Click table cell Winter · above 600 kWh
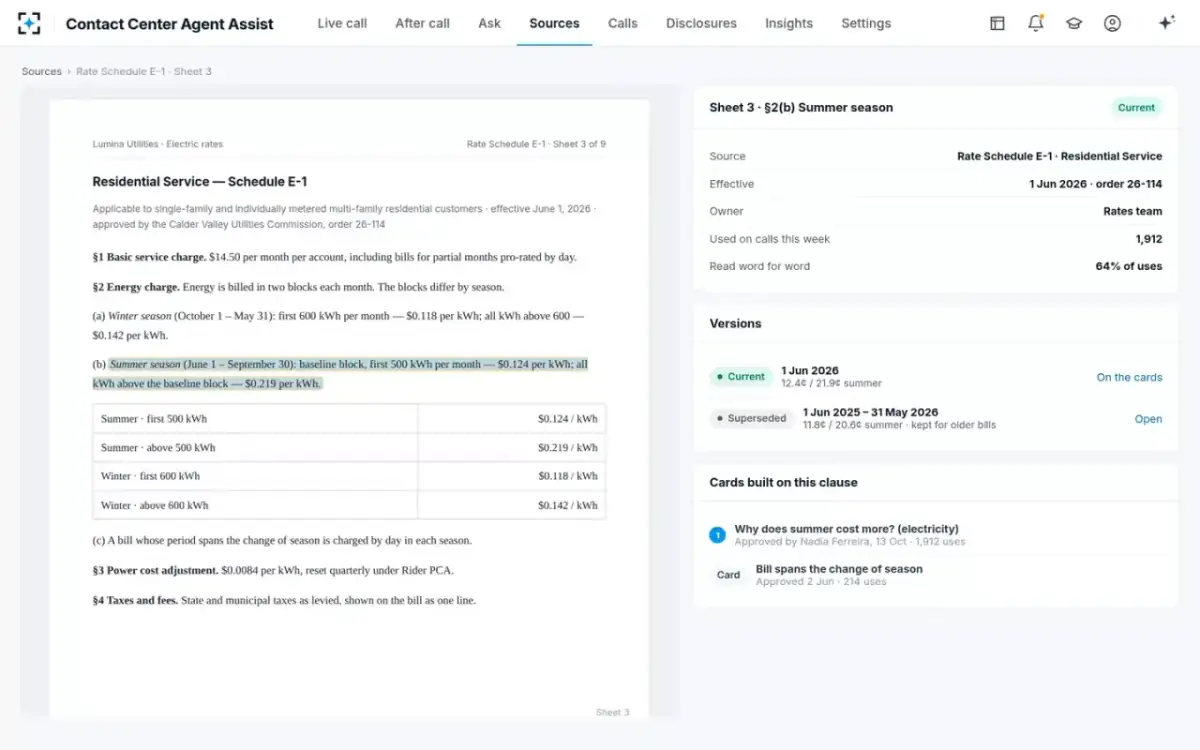The image size is (1200, 750). [x=255, y=505]
